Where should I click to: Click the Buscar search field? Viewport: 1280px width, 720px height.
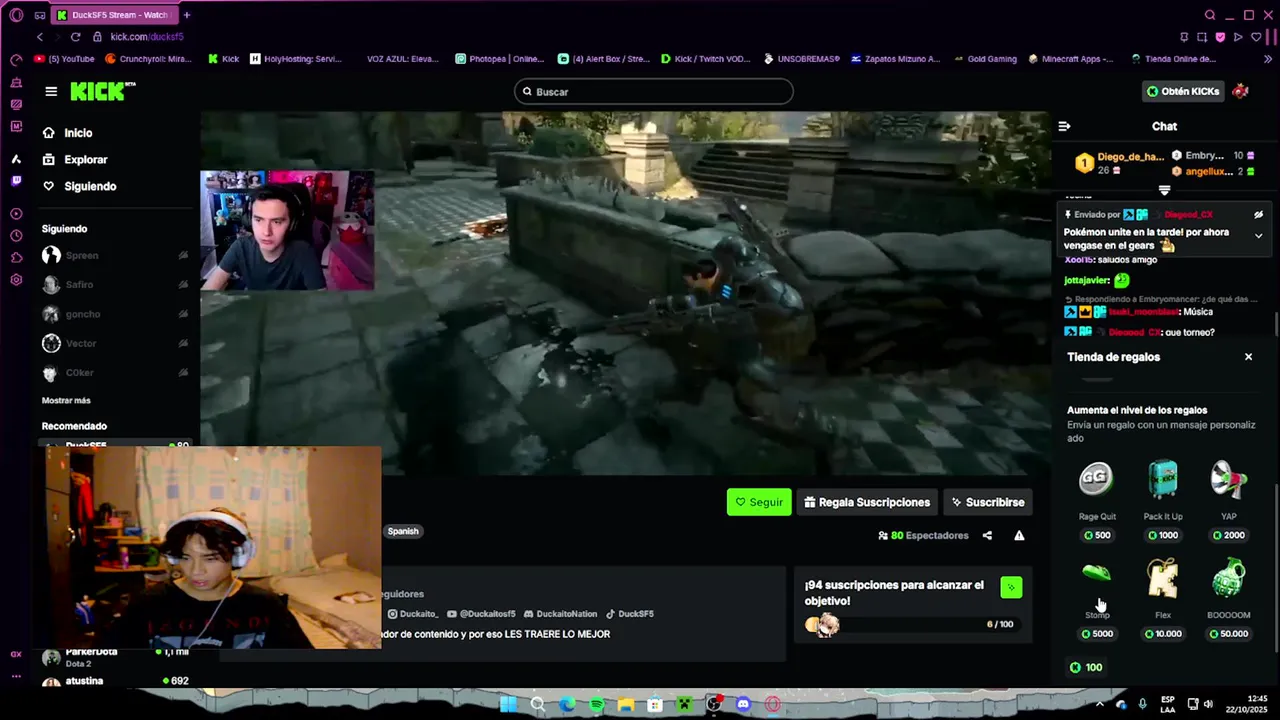(654, 92)
